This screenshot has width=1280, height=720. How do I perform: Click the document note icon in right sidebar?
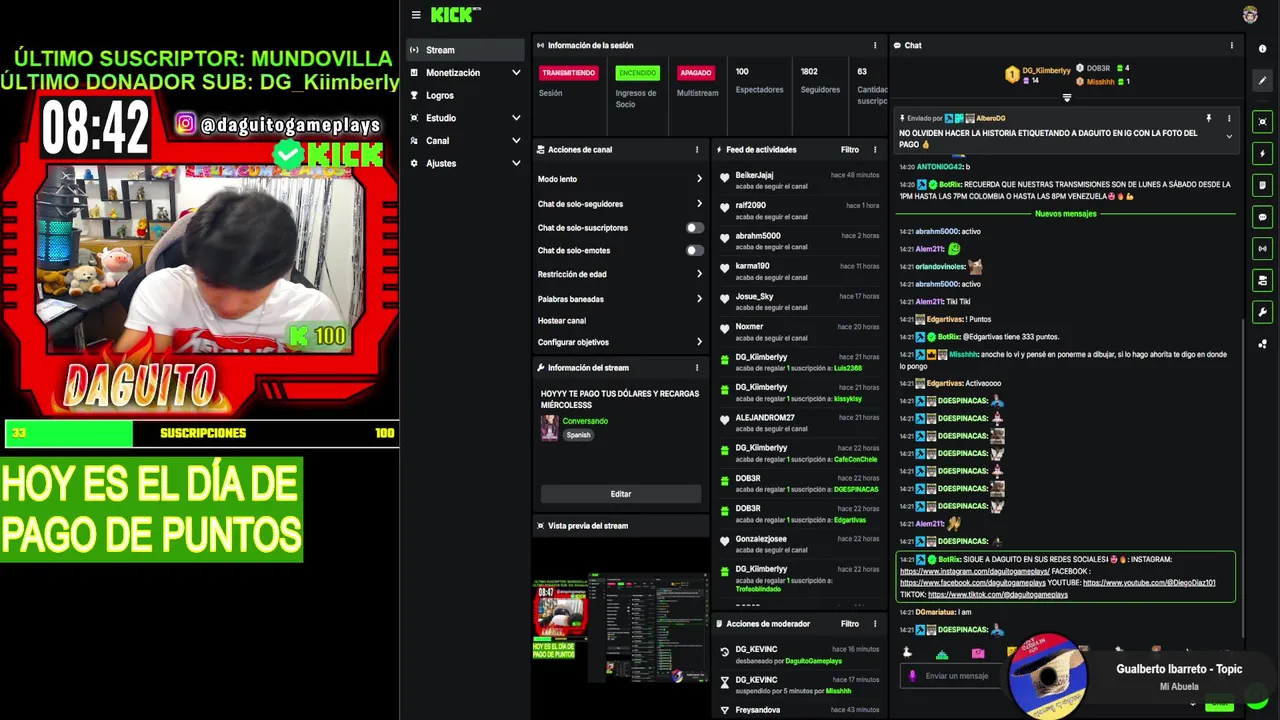(x=1262, y=185)
